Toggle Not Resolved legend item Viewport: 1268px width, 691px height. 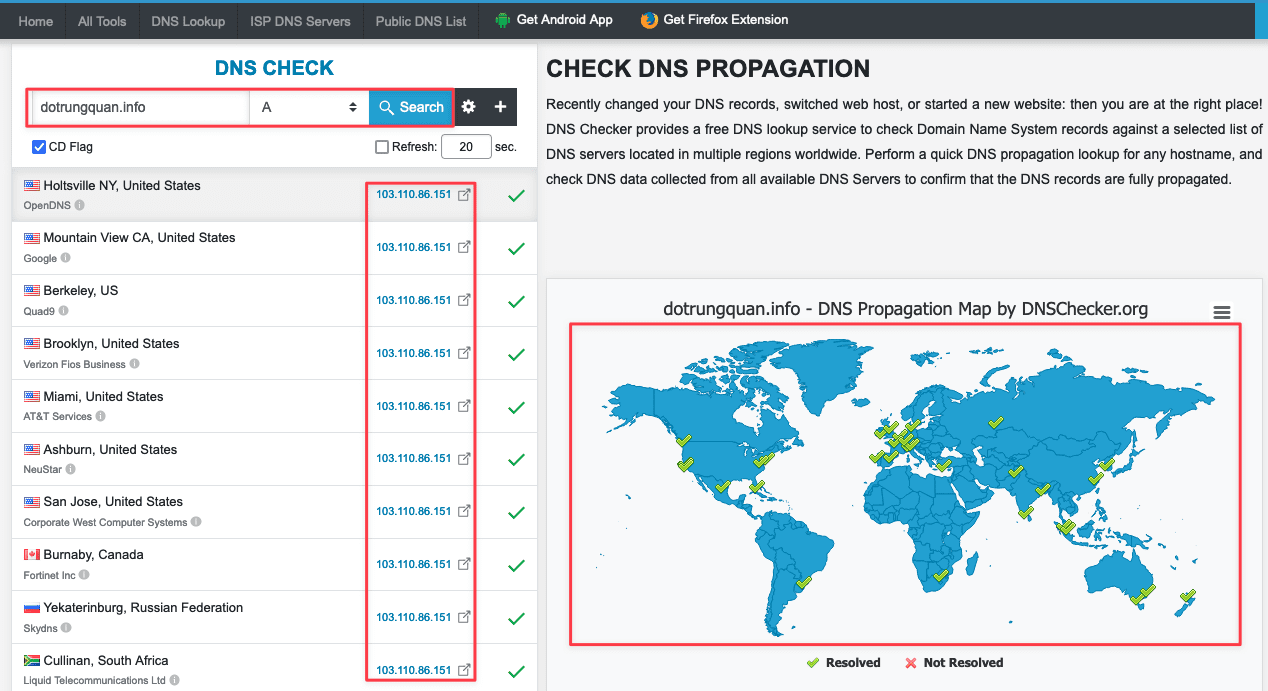tap(953, 662)
